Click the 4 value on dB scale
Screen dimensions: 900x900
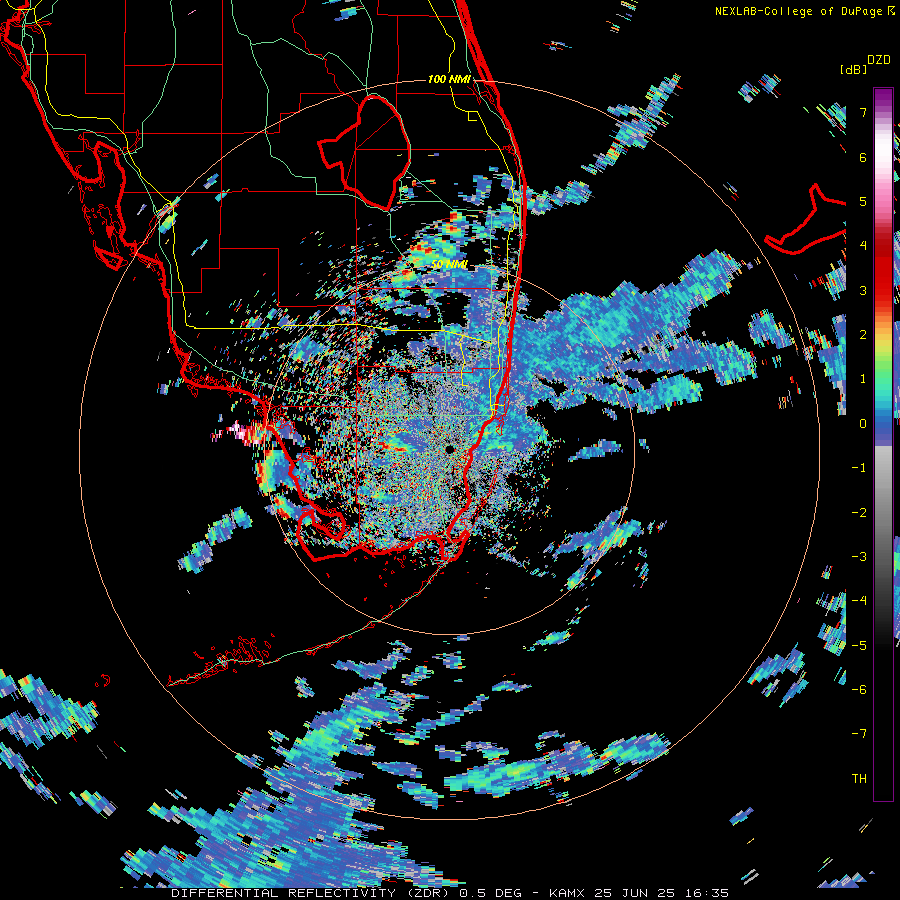point(863,245)
